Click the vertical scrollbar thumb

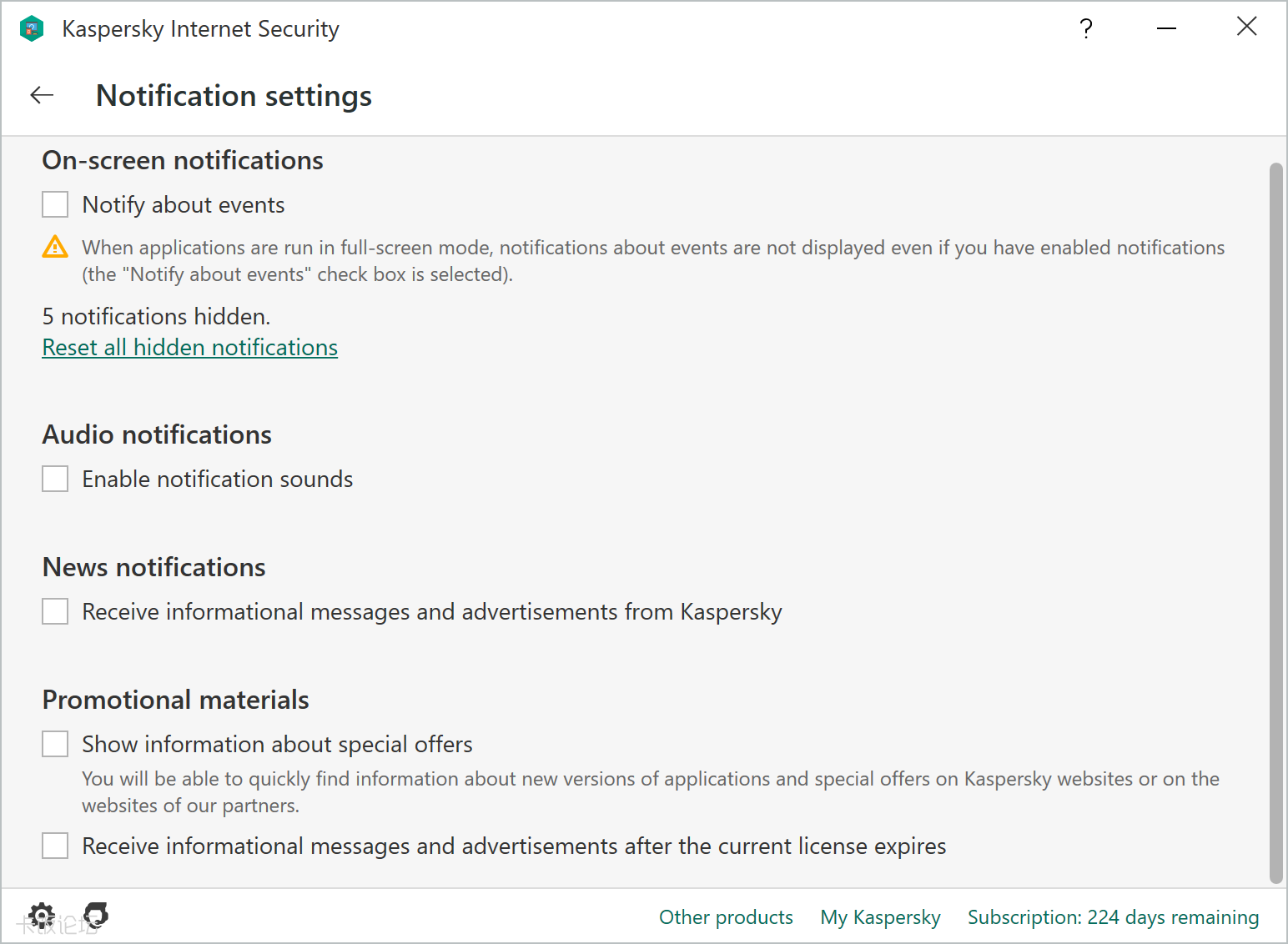pos(1275,523)
